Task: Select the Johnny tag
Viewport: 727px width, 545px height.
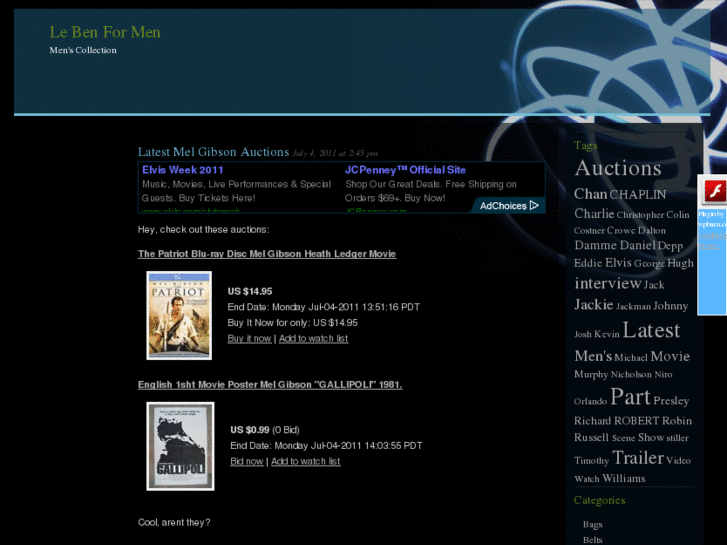Action: pos(670,306)
